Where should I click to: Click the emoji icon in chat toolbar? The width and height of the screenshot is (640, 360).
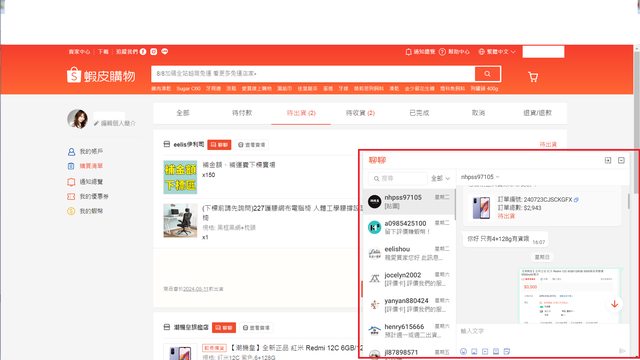click(x=463, y=351)
